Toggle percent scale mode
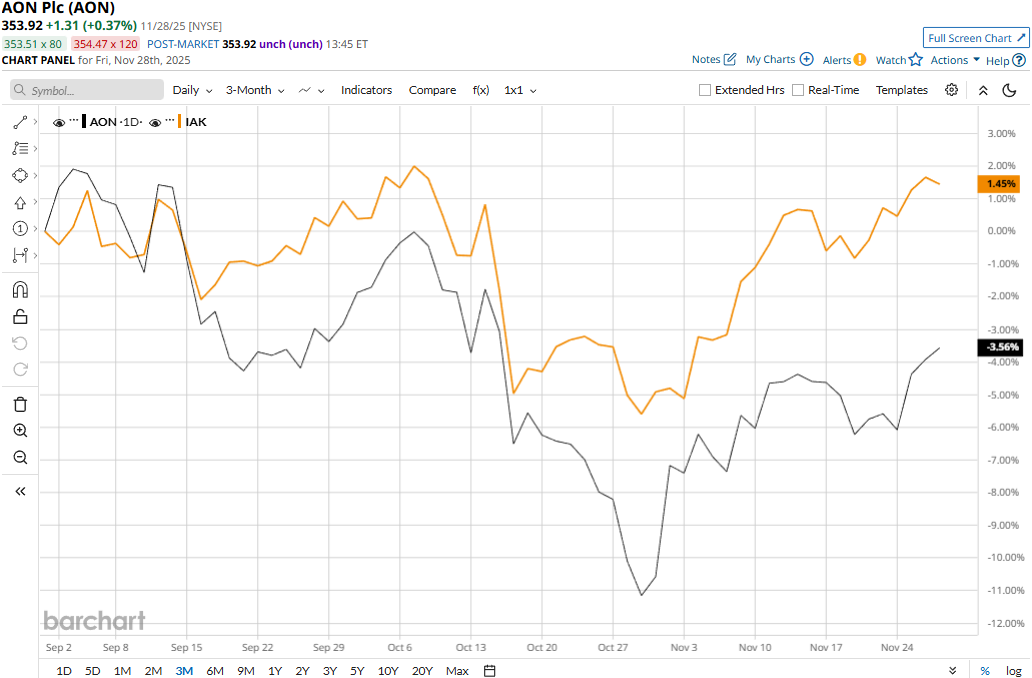 (x=985, y=671)
